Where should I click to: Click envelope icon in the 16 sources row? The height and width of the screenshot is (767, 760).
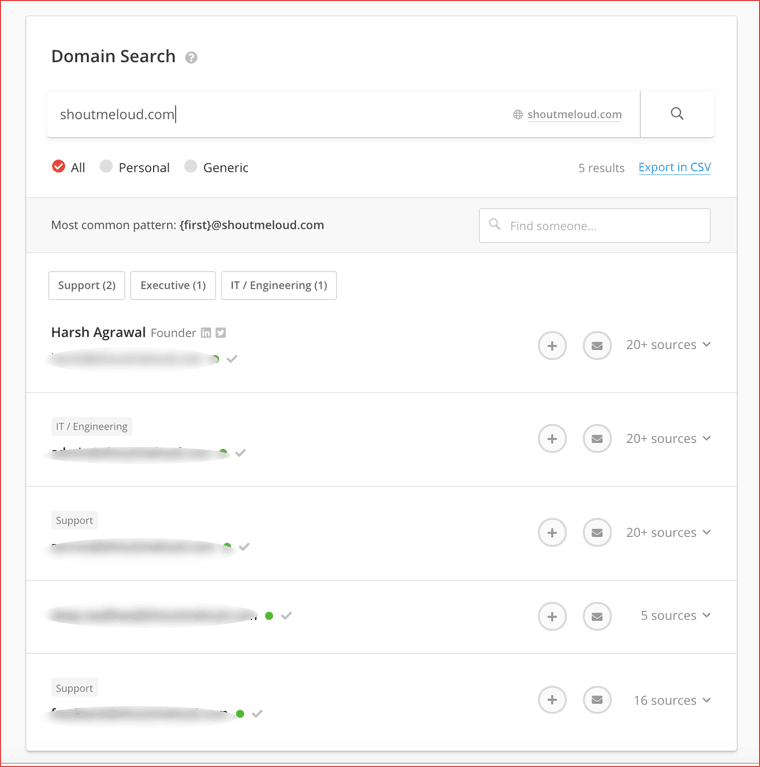click(597, 700)
